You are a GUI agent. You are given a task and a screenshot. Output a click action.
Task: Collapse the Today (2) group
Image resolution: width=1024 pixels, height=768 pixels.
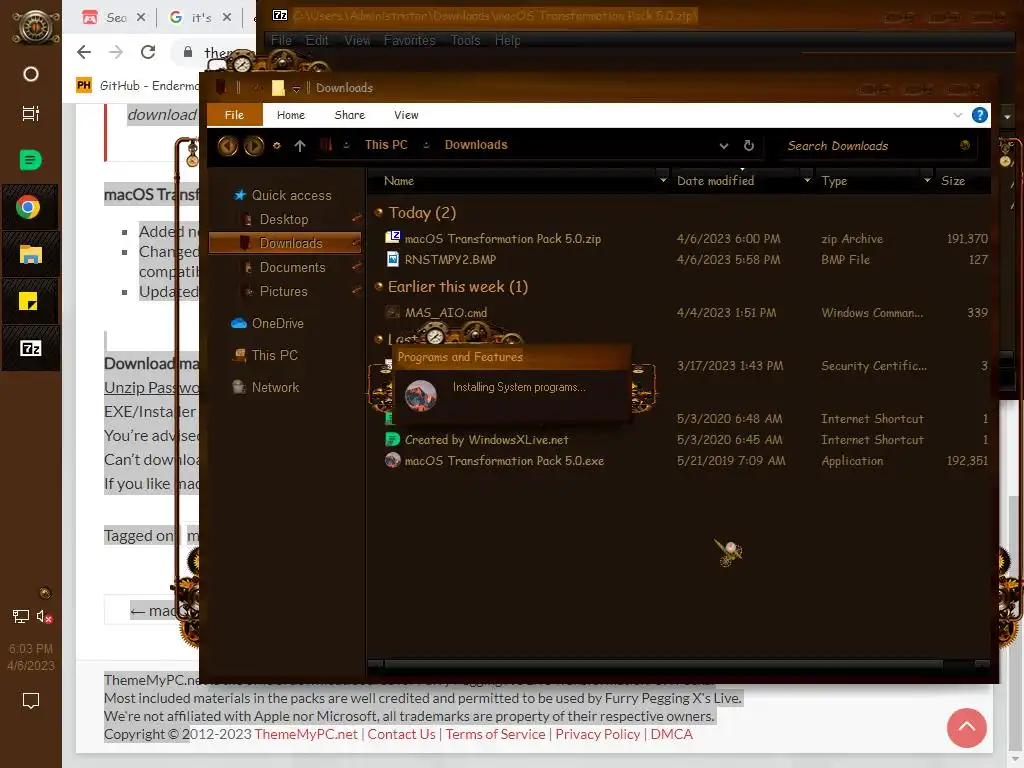coord(378,212)
